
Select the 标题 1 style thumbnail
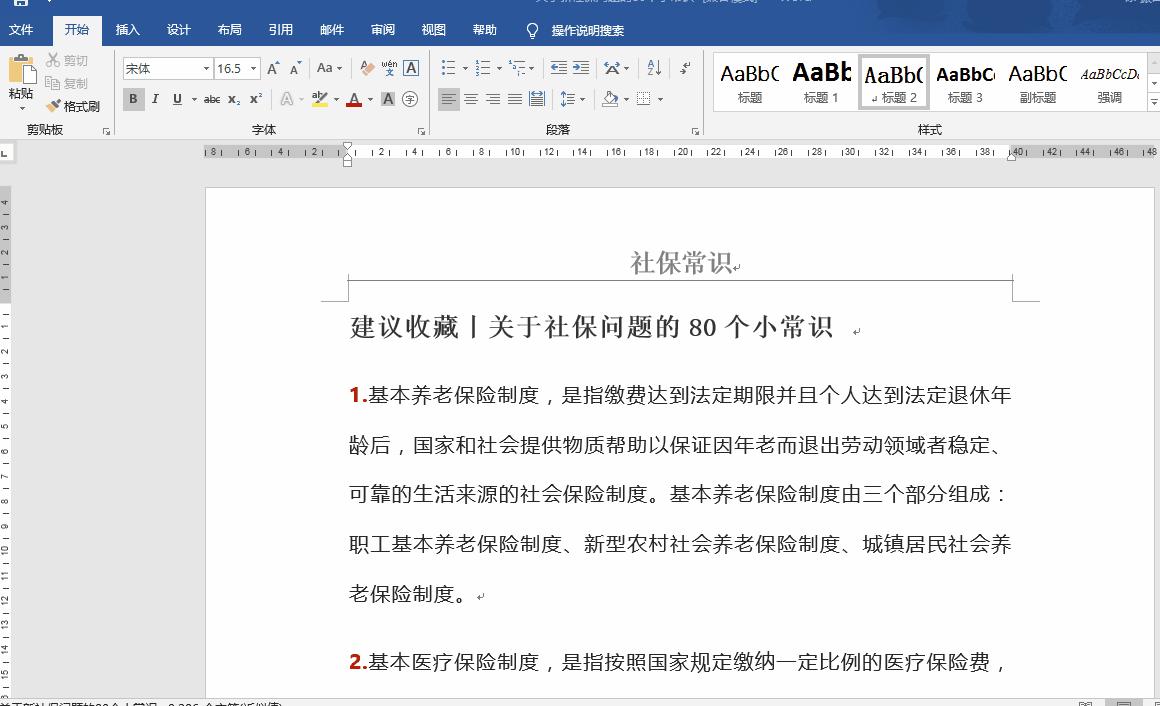[821, 80]
